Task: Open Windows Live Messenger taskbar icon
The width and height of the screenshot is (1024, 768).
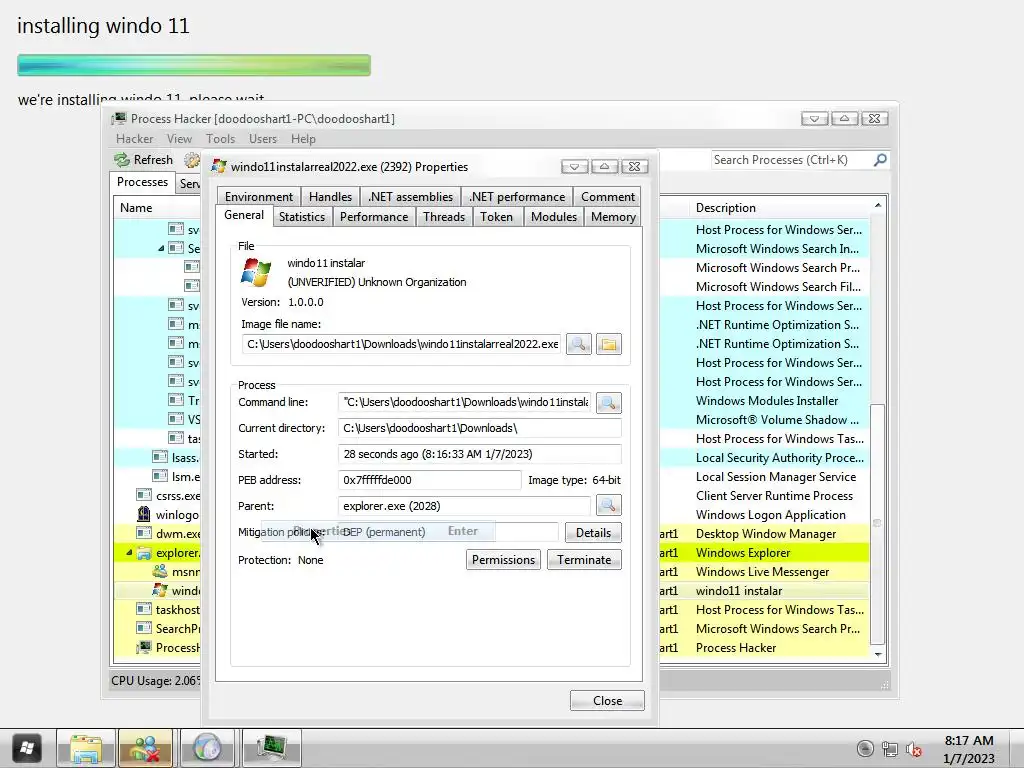Action: tap(145, 748)
